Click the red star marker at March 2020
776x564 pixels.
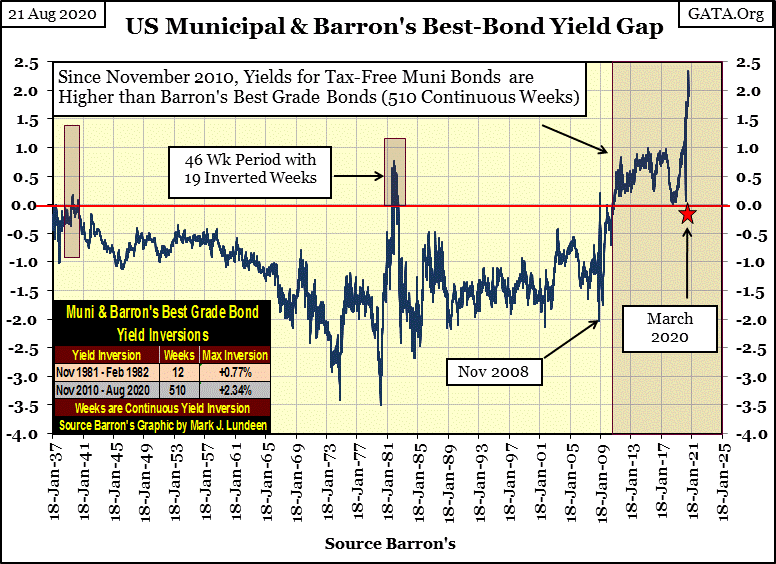[x=688, y=214]
